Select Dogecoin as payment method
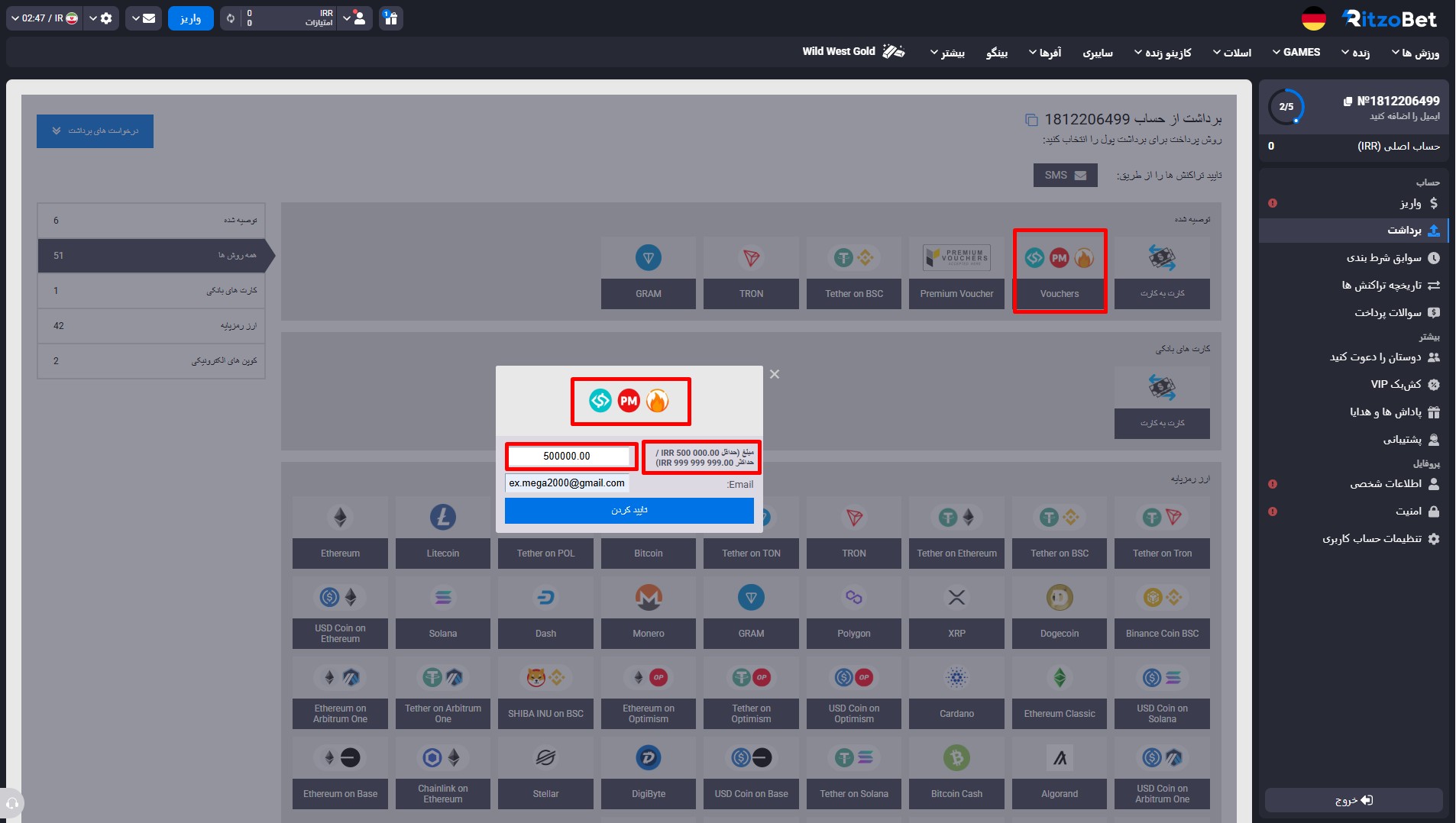The width and height of the screenshot is (1456, 823). pos(1060,612)
